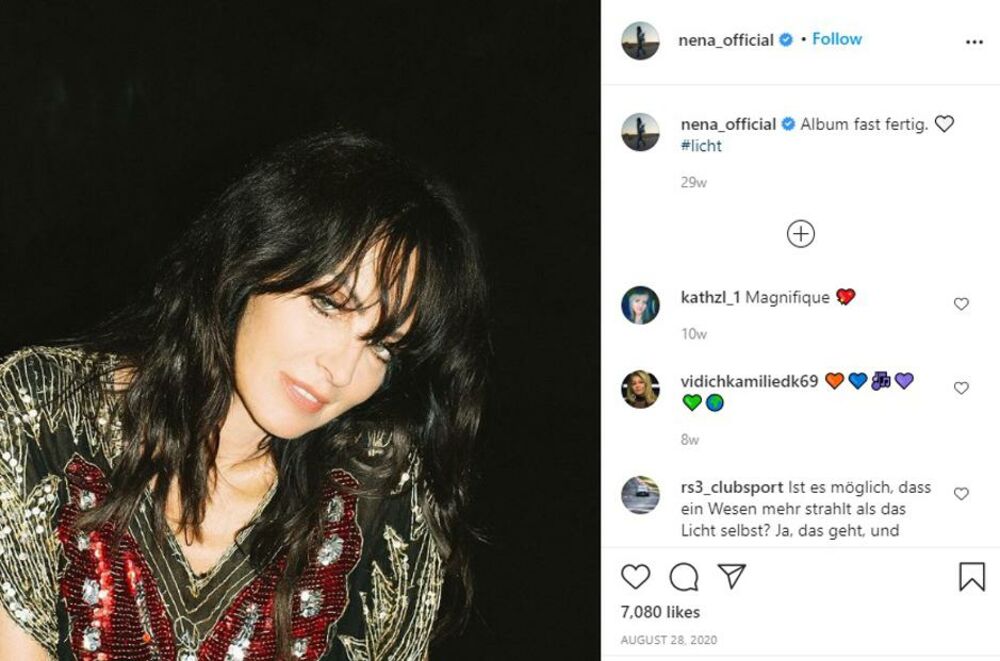The width and height of the screenshot is (1000, 661).
Task: Follow the nena_official account
Action: [837, 39]
